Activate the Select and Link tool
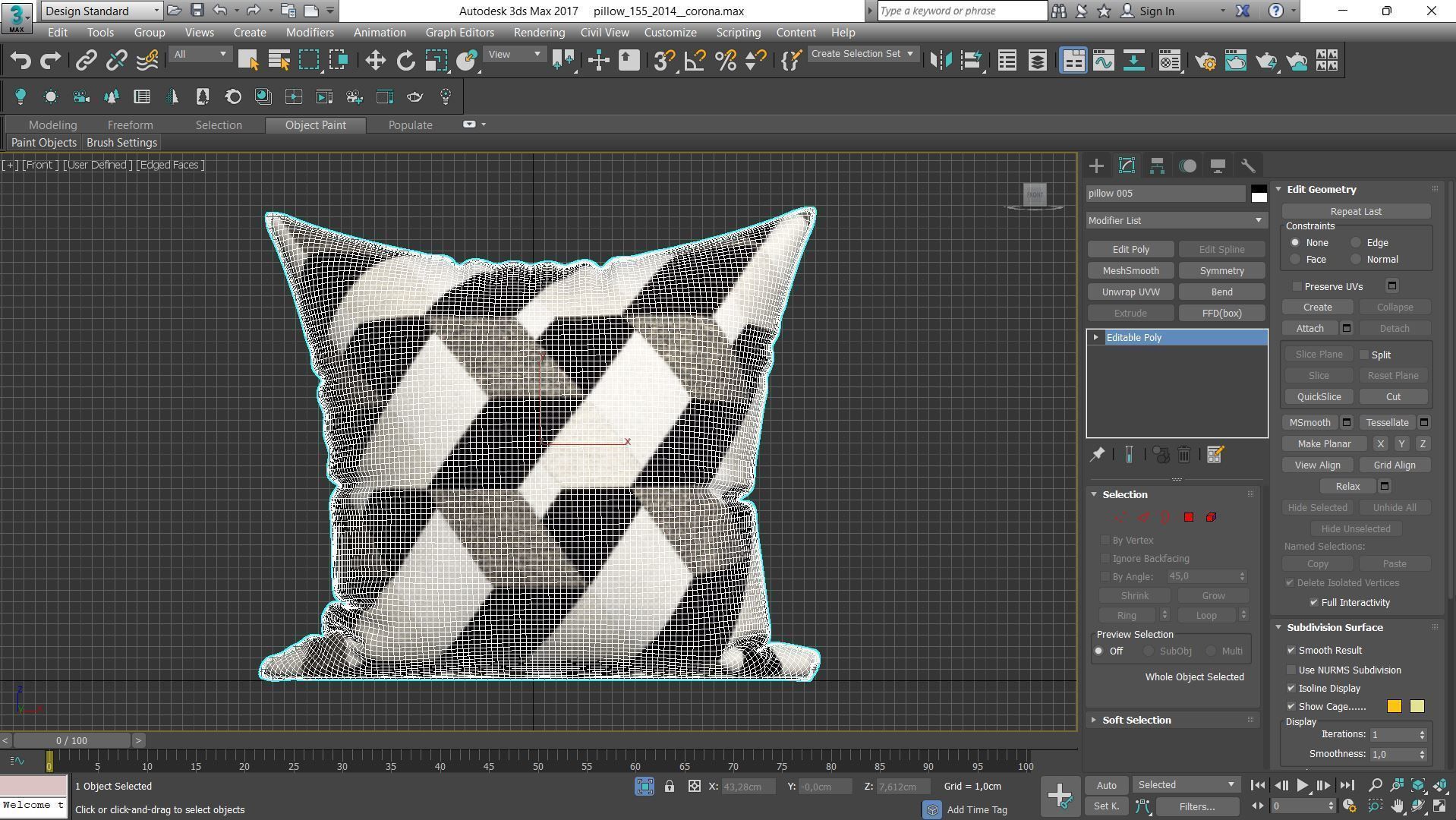 (86, 61)
